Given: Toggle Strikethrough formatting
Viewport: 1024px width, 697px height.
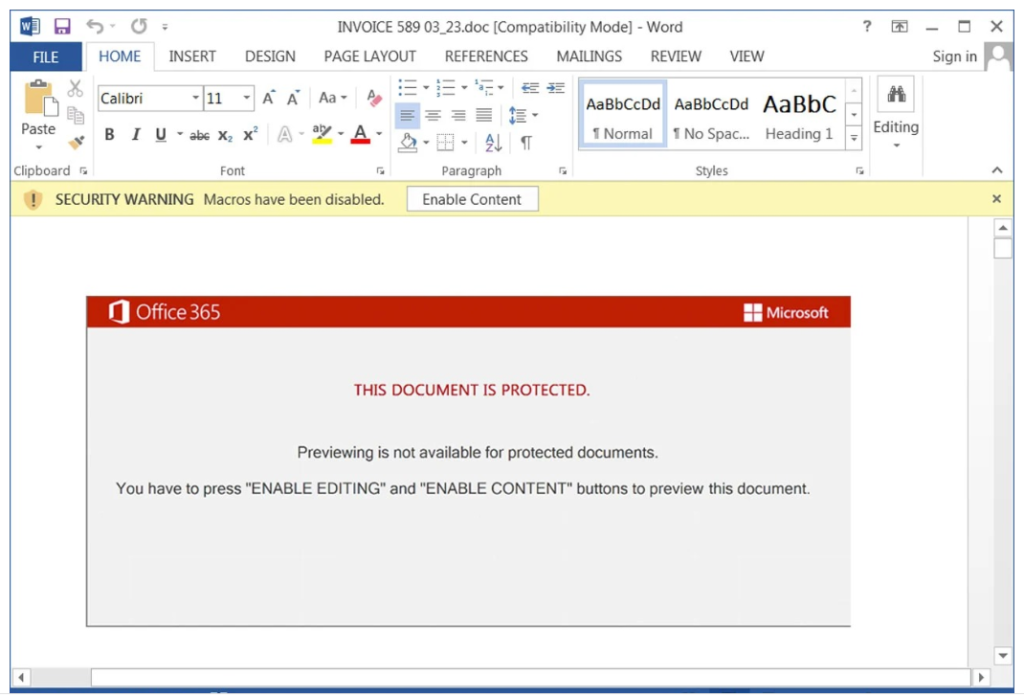Looking at the screenshot, I should click(x=200, y=135).
